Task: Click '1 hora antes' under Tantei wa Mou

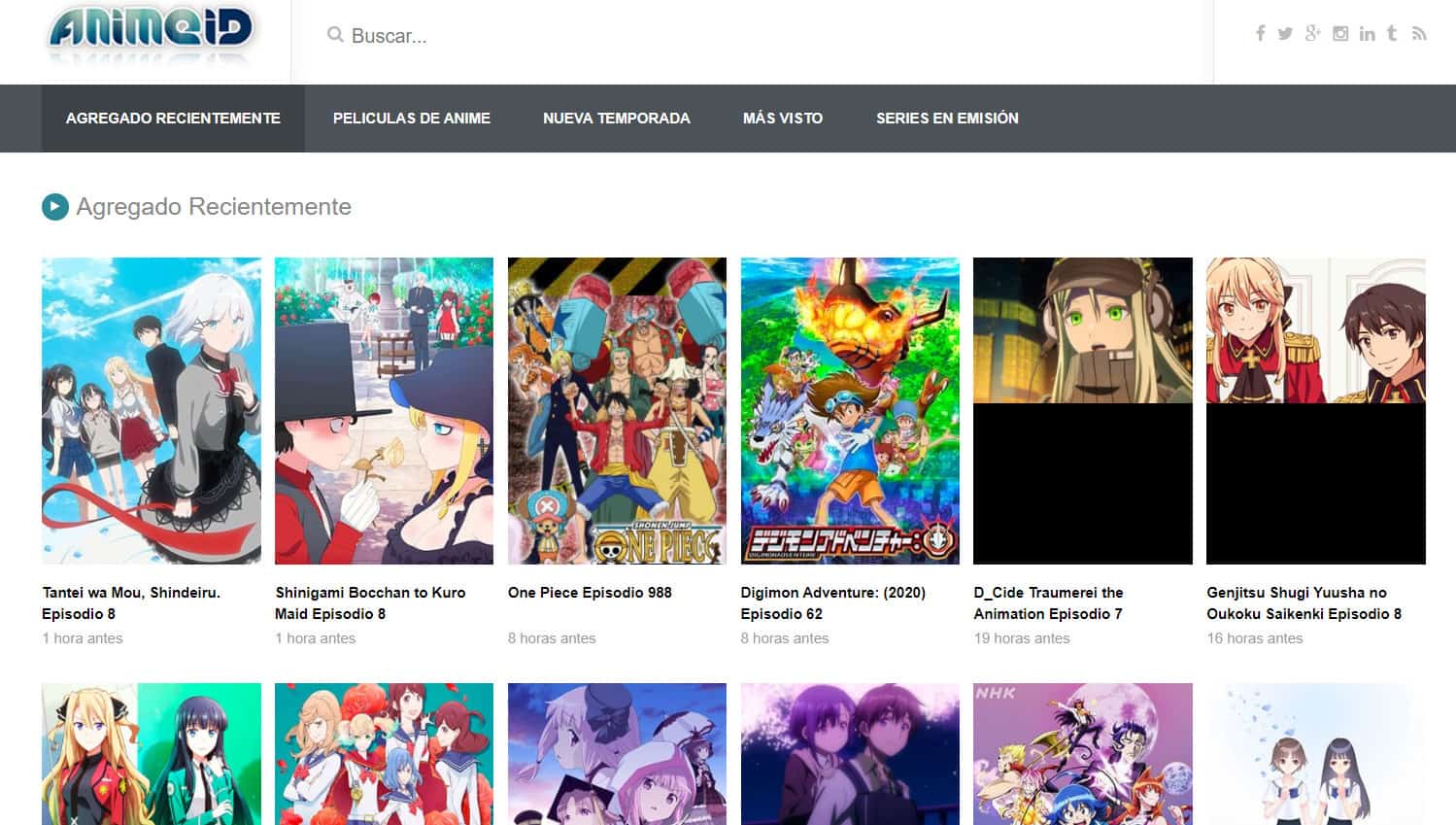Action: 83,638
